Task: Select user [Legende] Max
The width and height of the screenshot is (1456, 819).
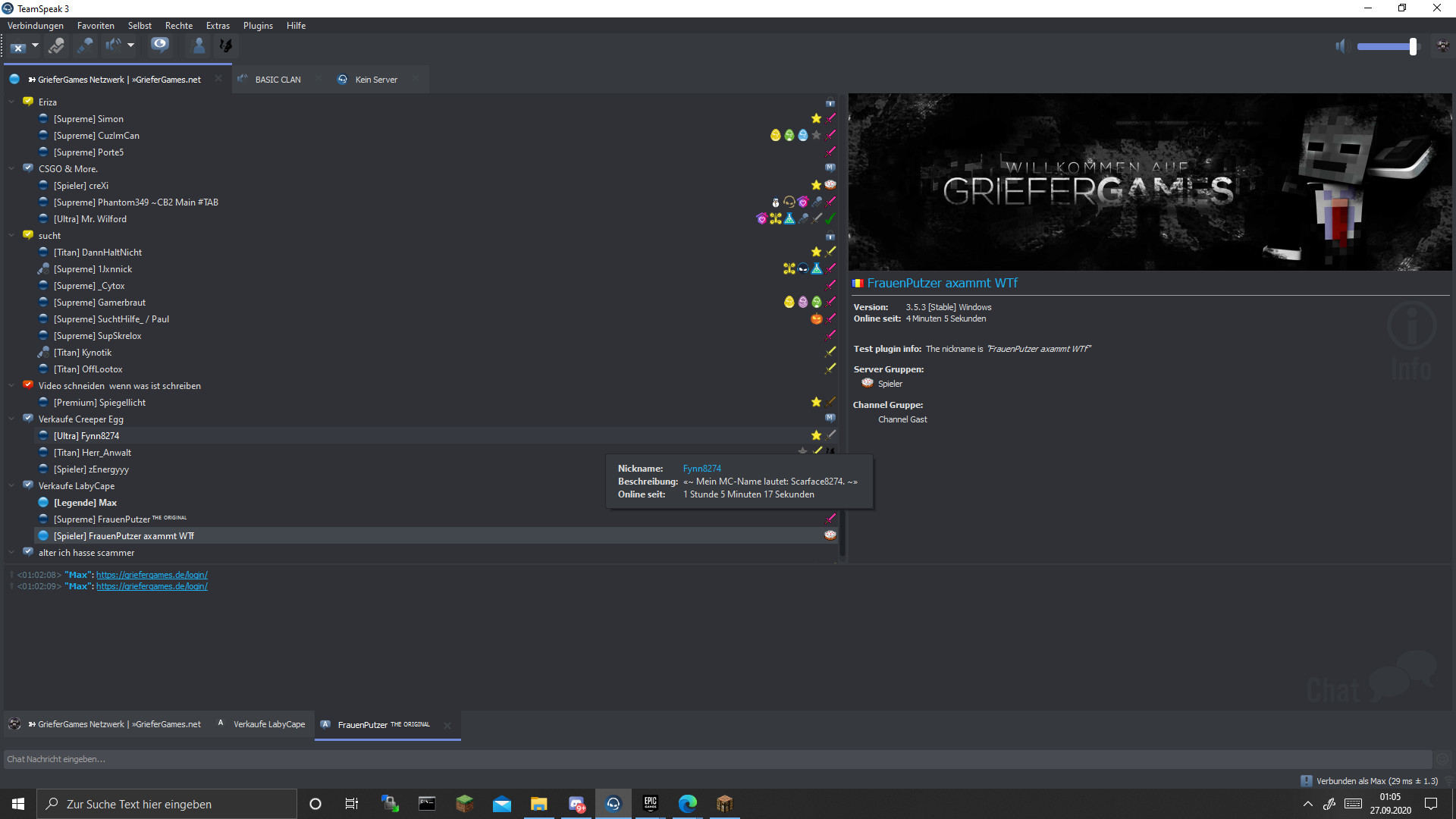Action: pyautogui.click(x=85, y=503)
